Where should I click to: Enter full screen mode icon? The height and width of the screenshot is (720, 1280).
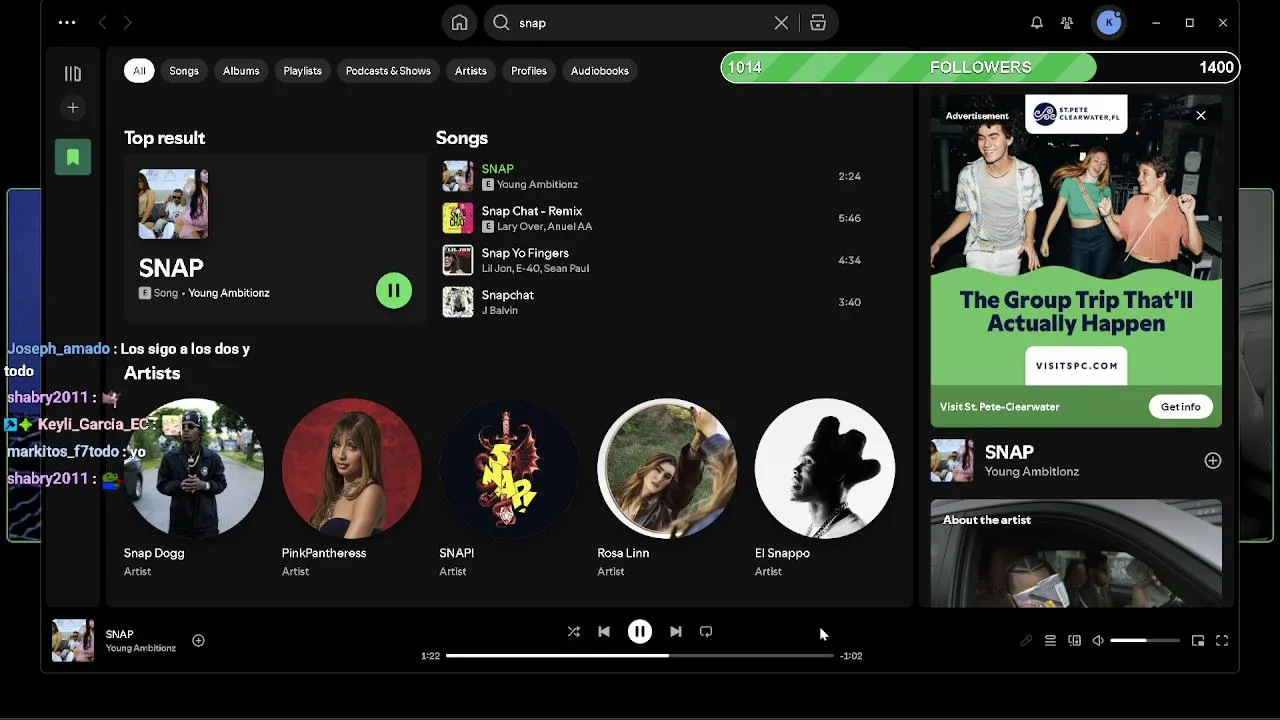[1222, 641]
